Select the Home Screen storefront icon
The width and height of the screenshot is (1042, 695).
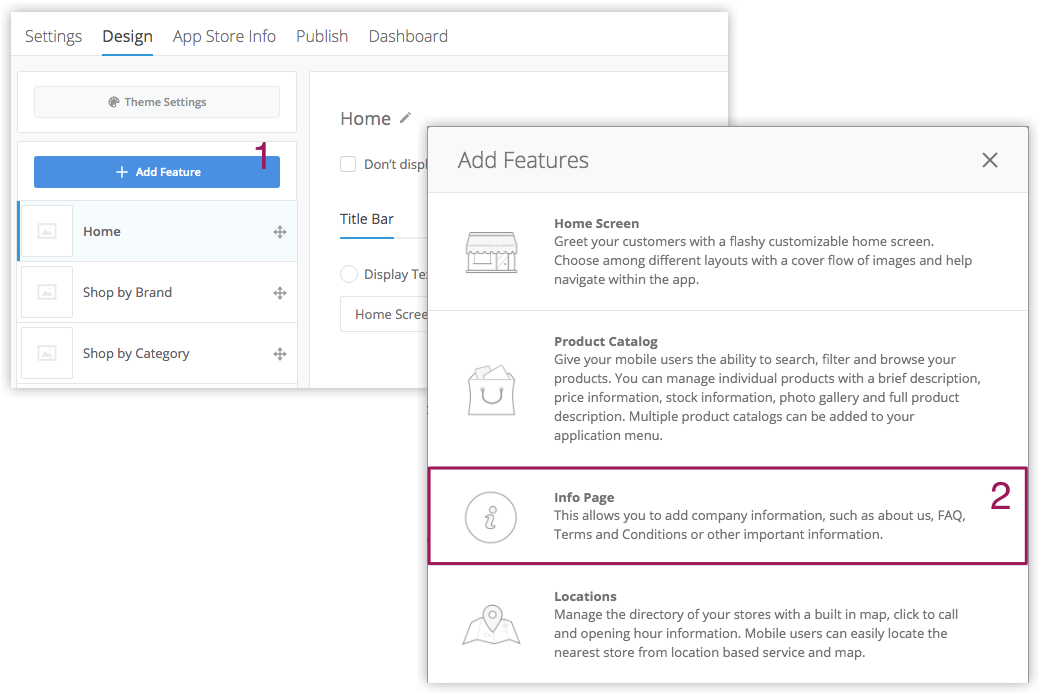click(x=491, y=253)
